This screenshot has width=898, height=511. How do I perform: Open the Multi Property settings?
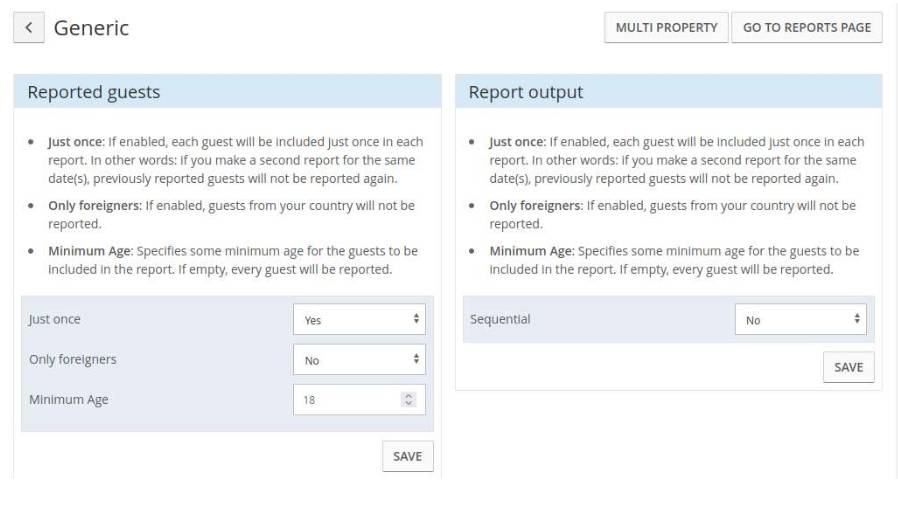(666, 27)
